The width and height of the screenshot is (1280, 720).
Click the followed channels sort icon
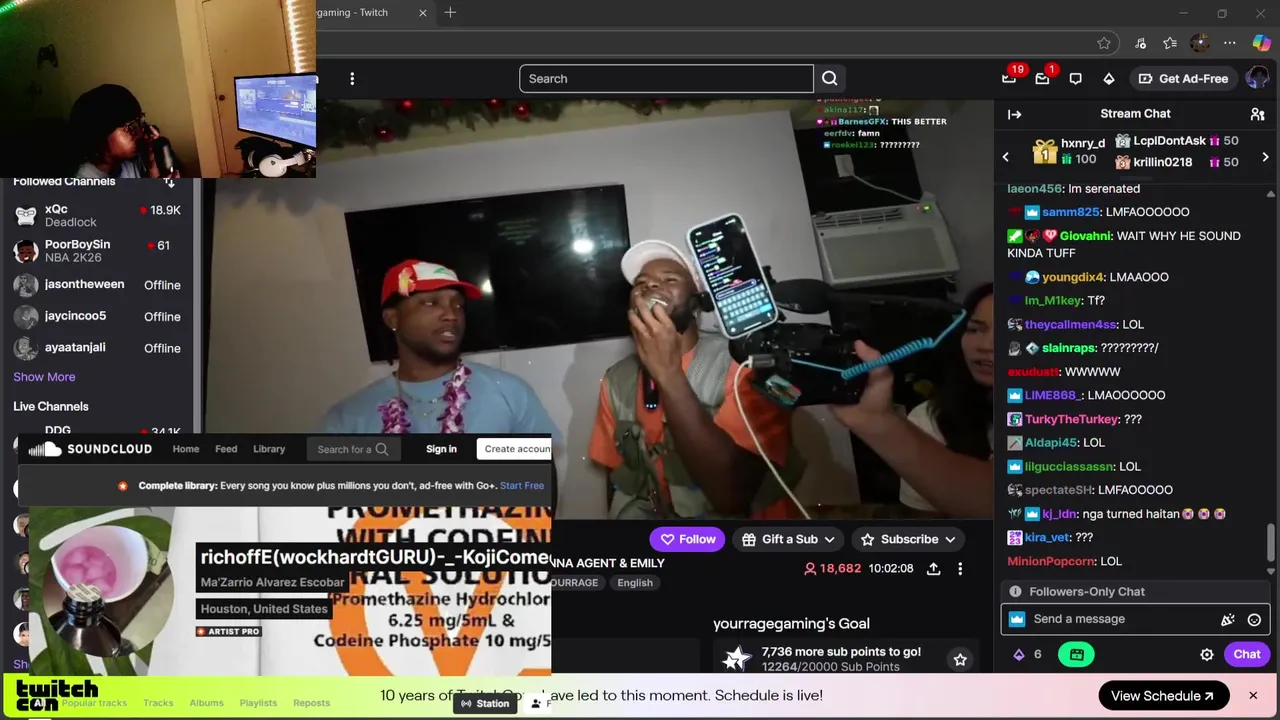point(169,182)
